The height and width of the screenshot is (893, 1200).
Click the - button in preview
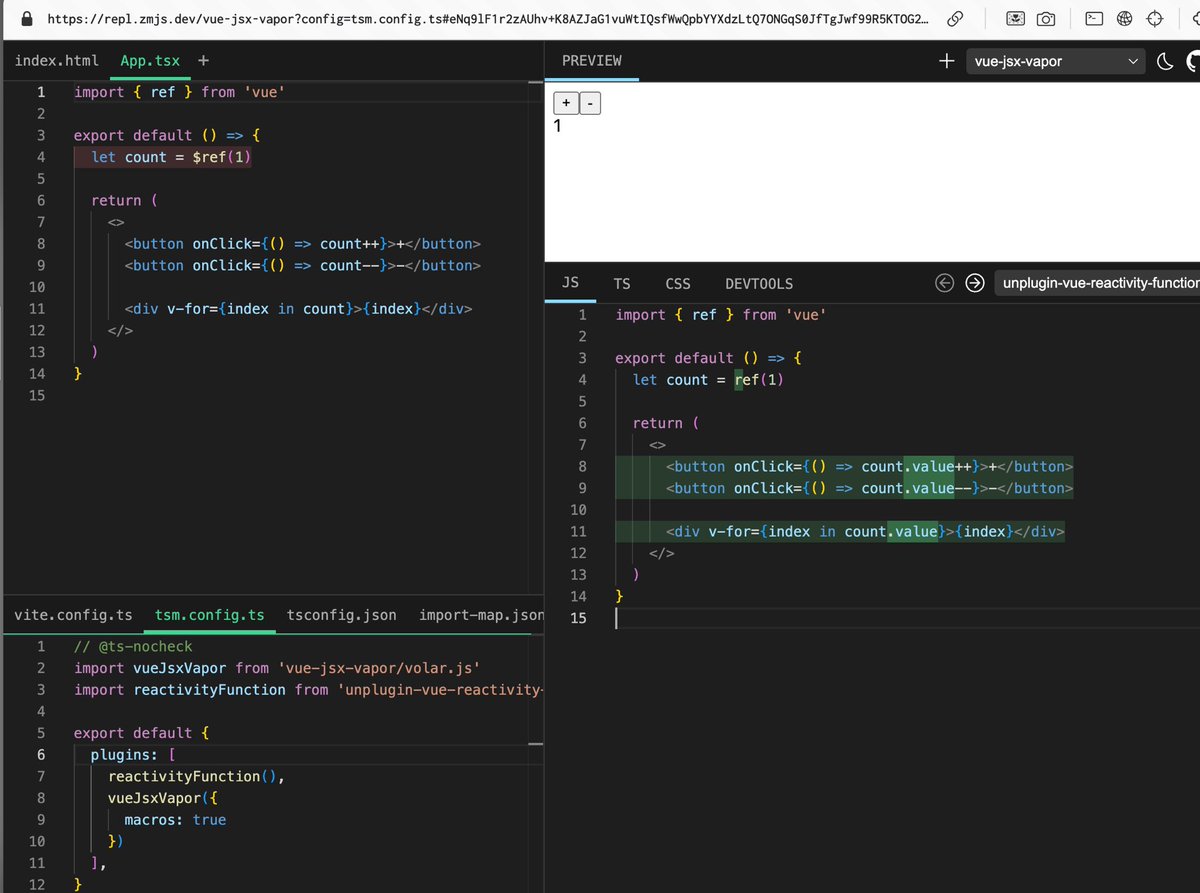(x=590, y=103)
